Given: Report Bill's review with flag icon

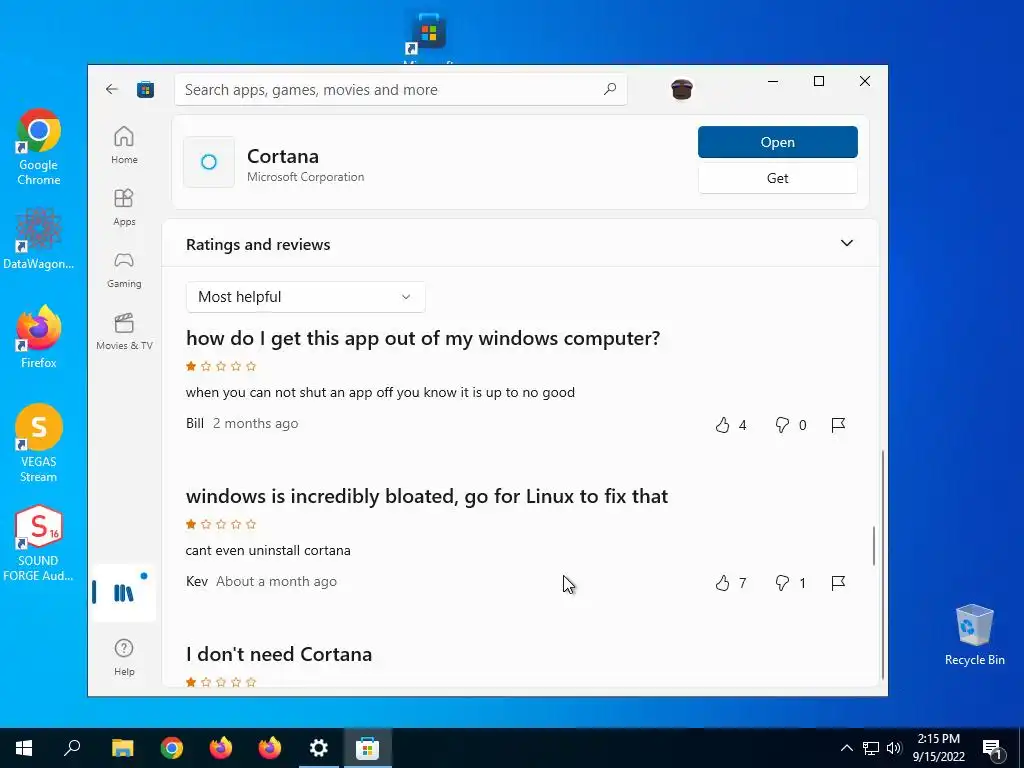Looking at the screenshot, I should (x=839, y=425).
